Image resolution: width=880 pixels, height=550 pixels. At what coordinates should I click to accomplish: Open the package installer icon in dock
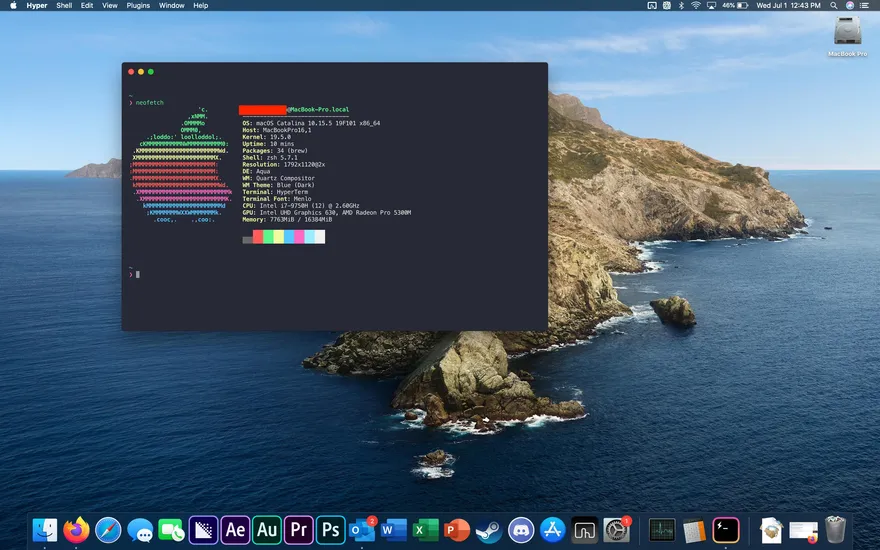point(772,530)
